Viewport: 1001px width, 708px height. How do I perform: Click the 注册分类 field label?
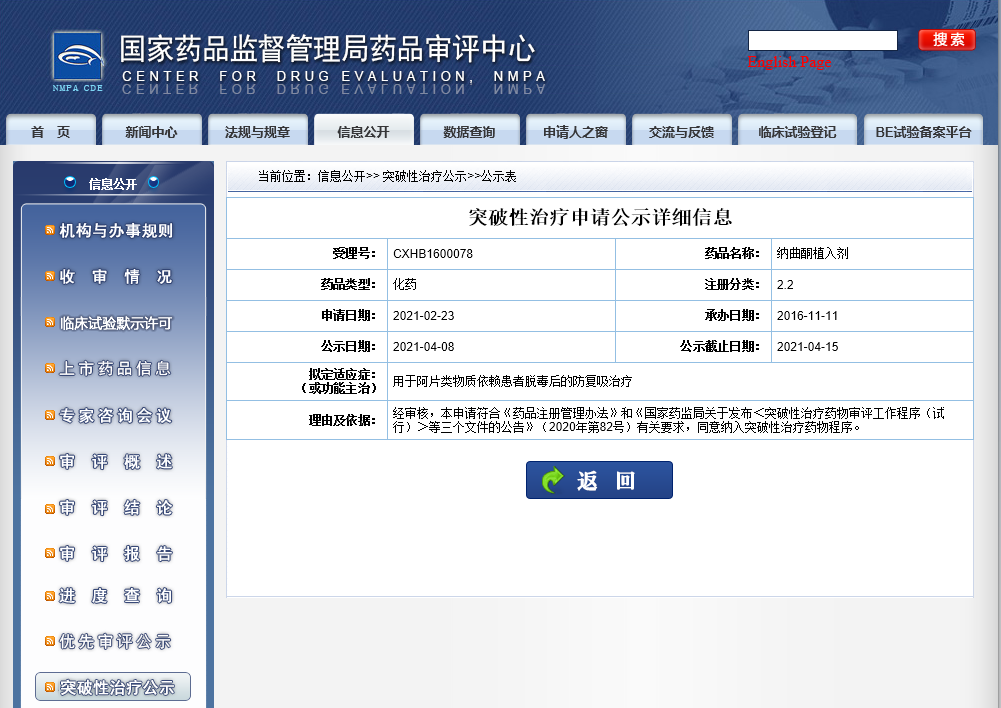pos(732,284)
